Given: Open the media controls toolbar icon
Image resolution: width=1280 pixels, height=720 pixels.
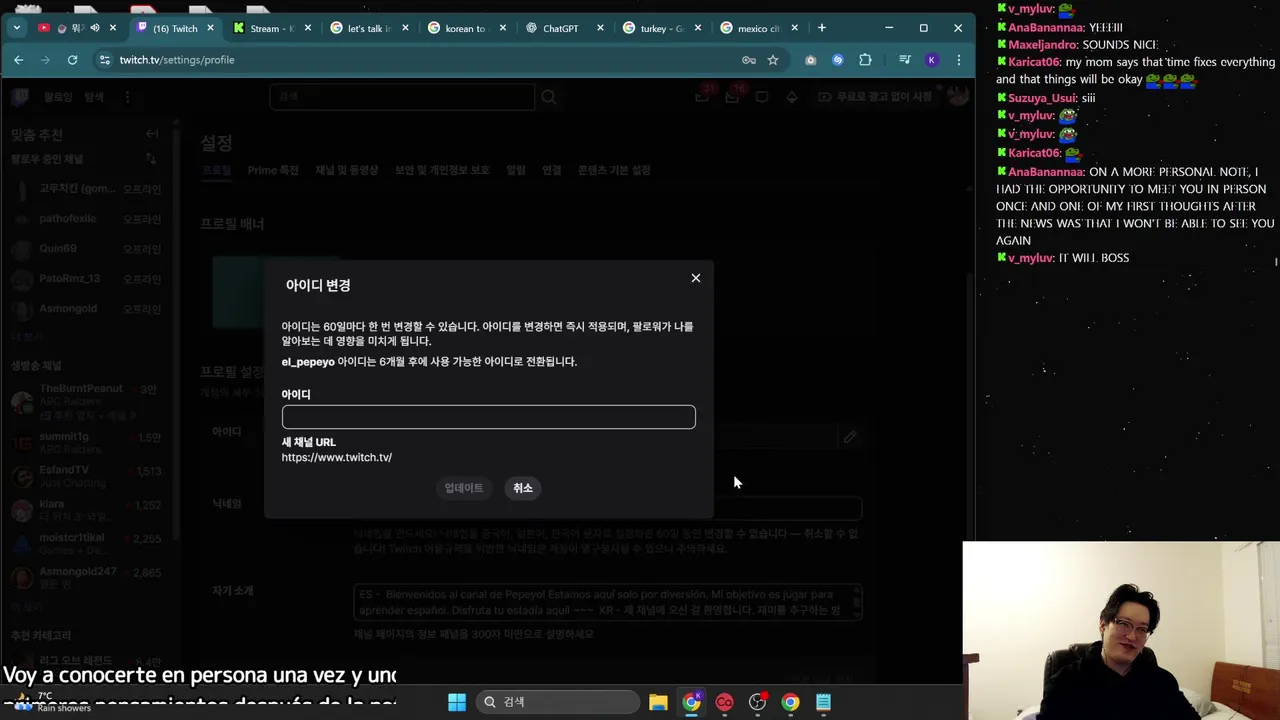Looking at the screenshot, I should click(x=904, y=60).
